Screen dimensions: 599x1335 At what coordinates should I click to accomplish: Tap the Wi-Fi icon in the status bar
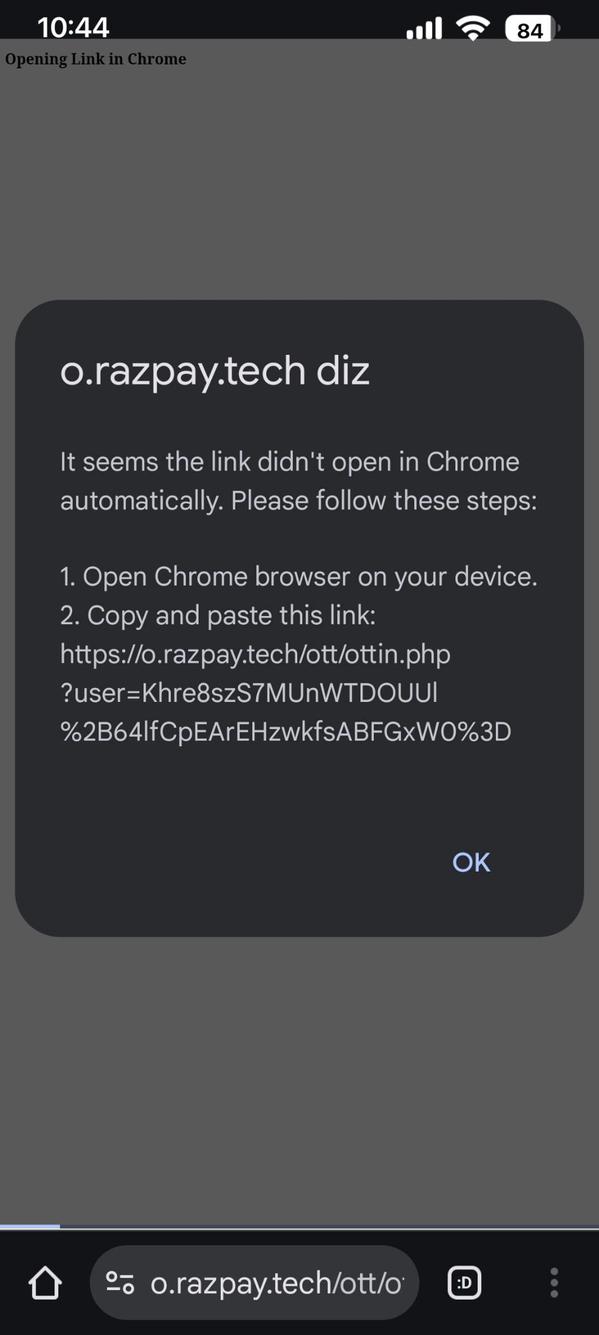tap(472, 27)
